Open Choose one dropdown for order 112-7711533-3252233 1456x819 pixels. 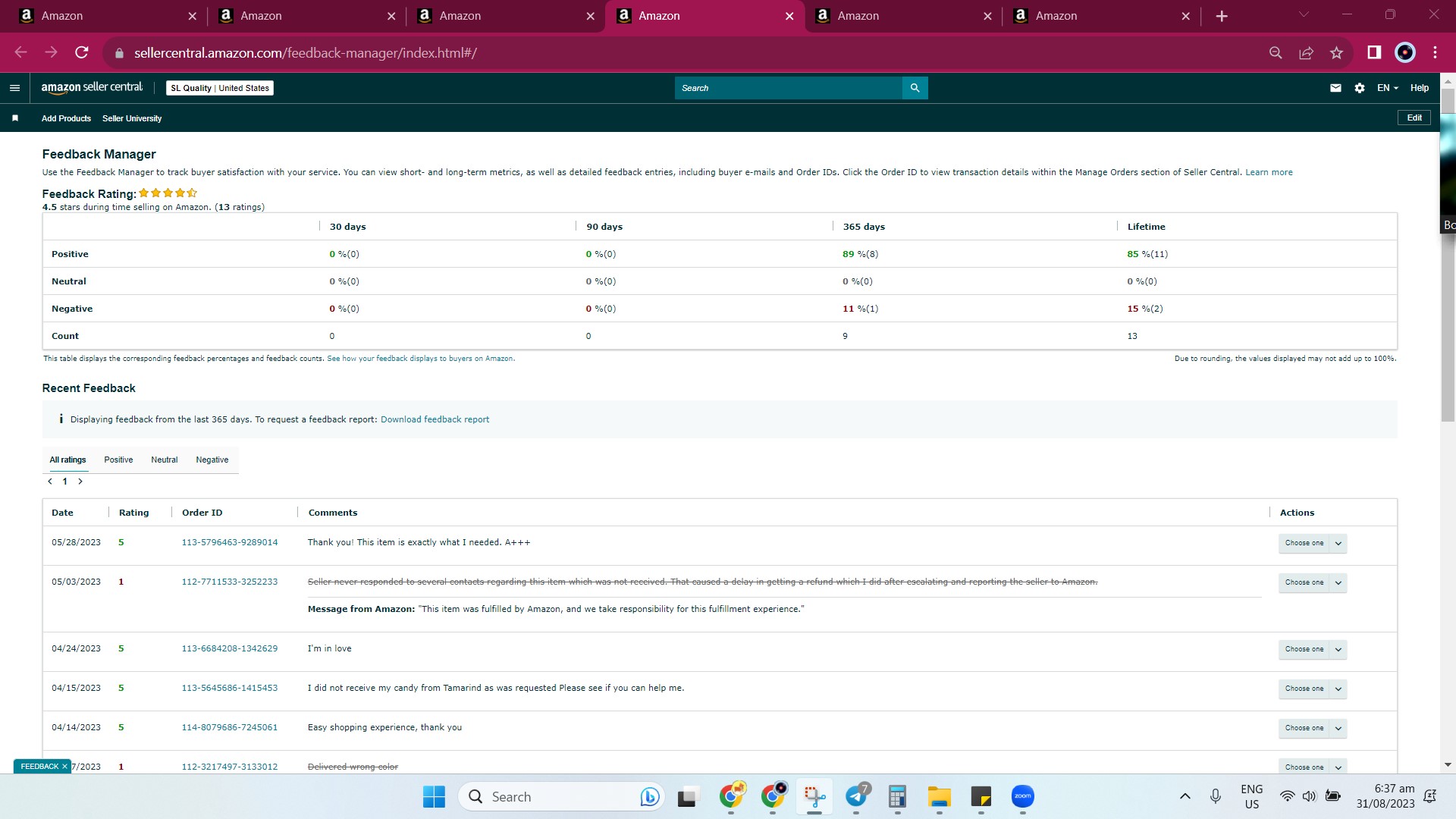coord(1312,582)
